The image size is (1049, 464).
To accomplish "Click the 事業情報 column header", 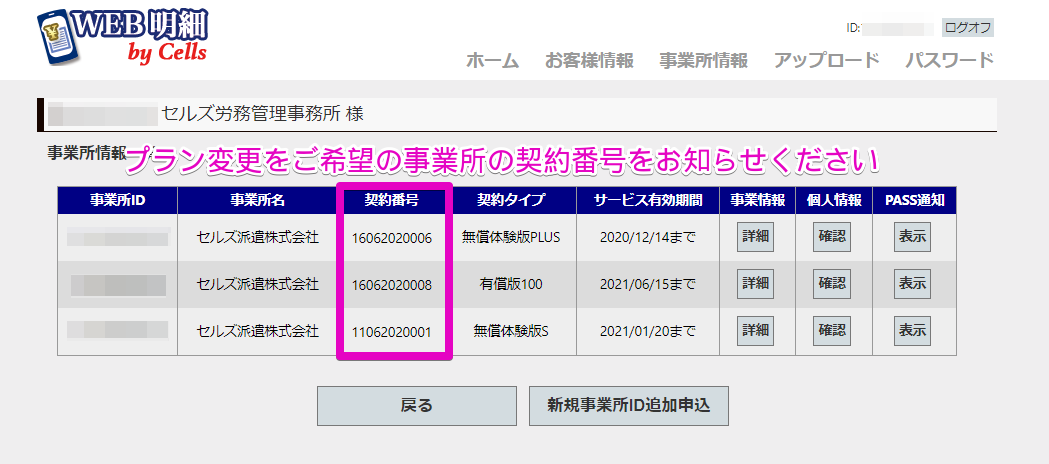I will point(757,201).
